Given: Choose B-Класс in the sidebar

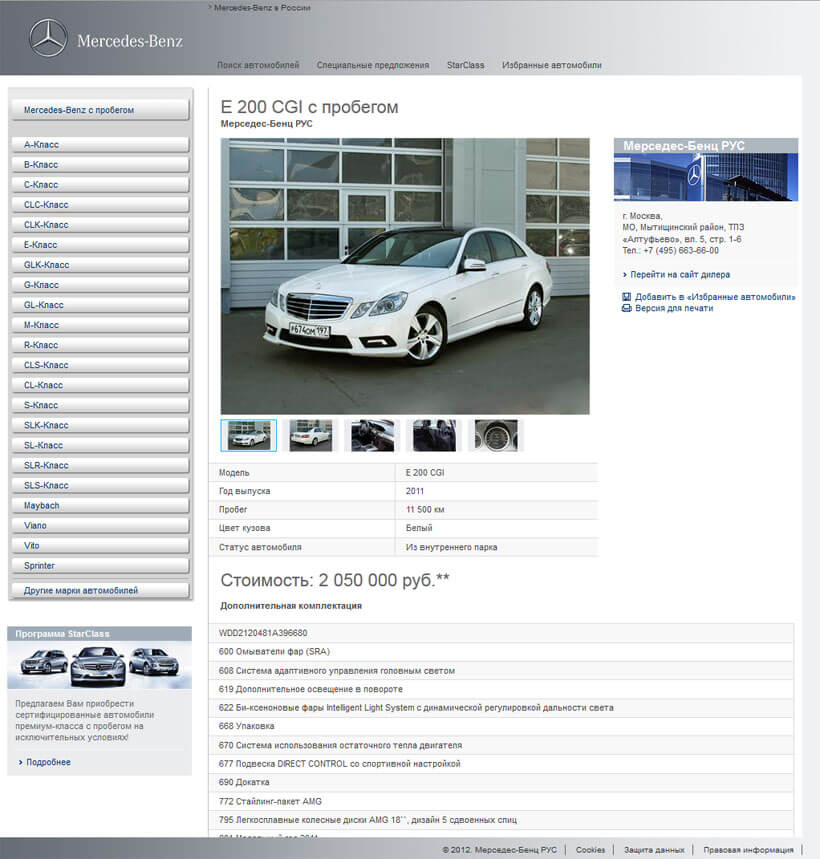Looking at the screenshot, I should [100, 165].
